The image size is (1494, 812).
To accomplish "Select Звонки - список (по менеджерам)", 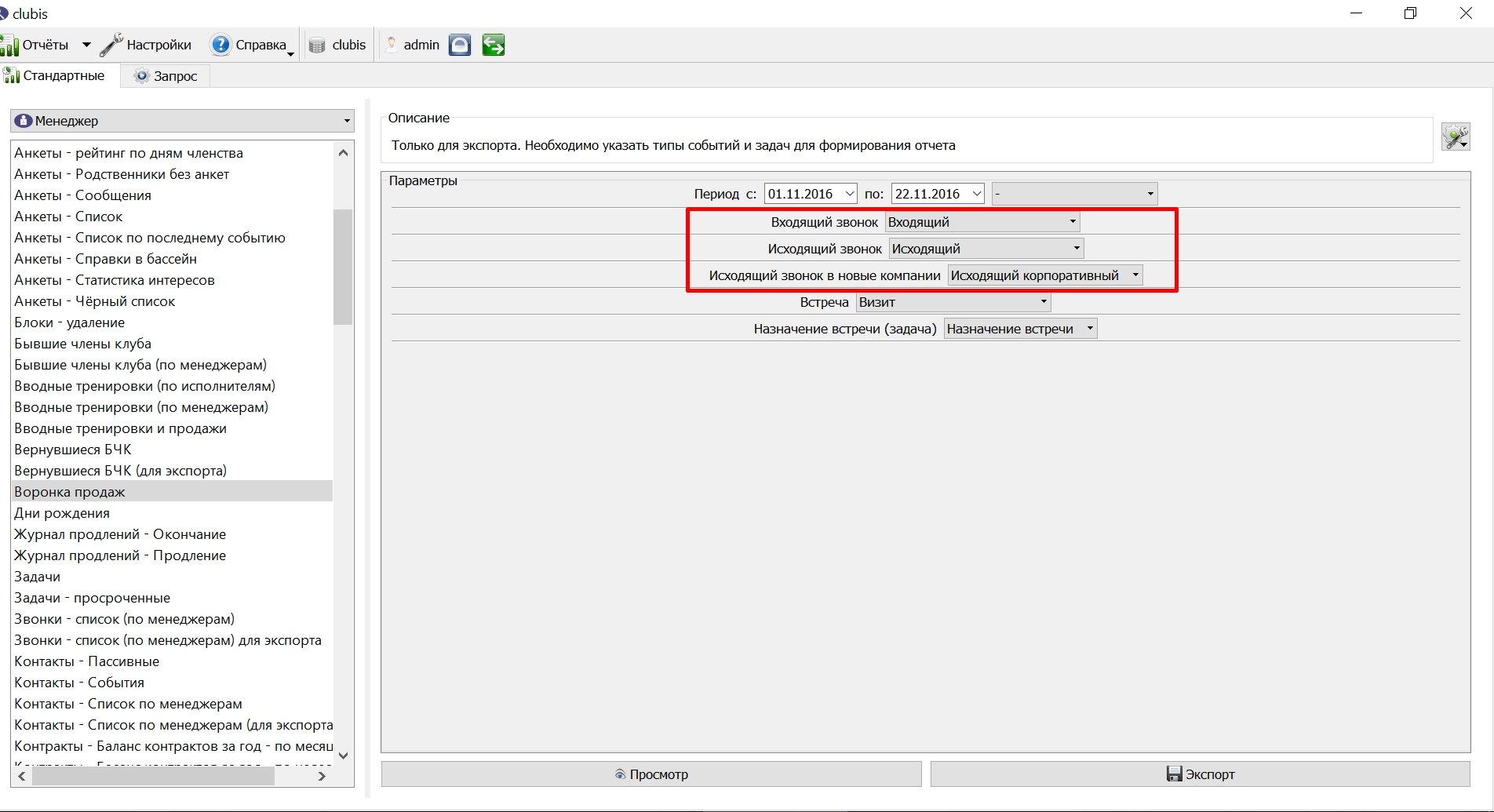I will pyautogui.click(x=173, y=619).
